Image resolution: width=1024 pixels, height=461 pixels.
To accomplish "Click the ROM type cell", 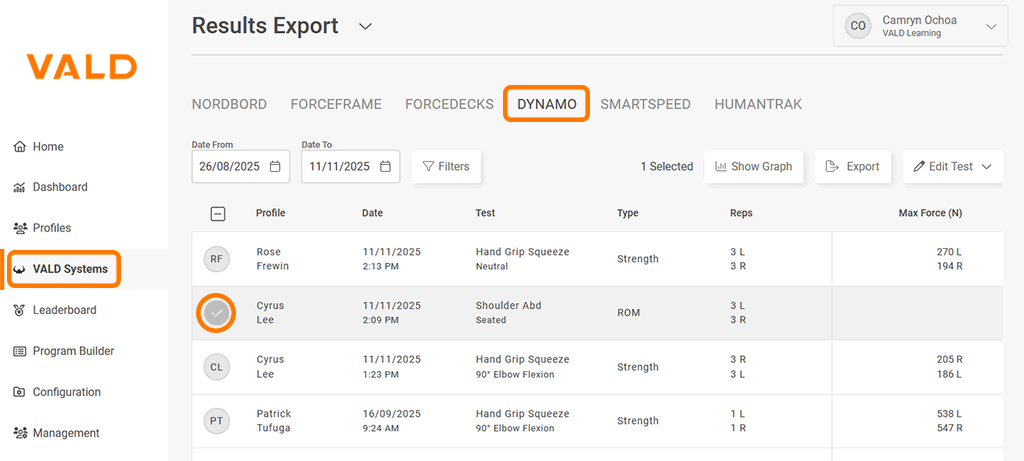I will point(628,313).
